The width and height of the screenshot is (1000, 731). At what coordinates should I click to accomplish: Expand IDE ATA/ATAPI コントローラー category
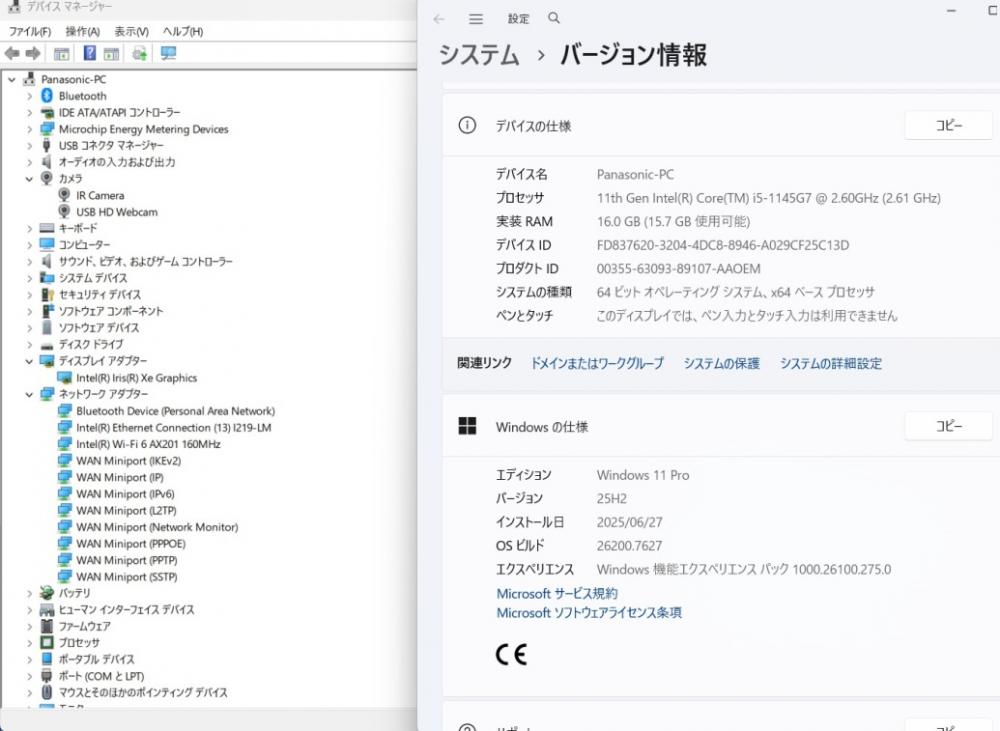[x=29, y=113]
